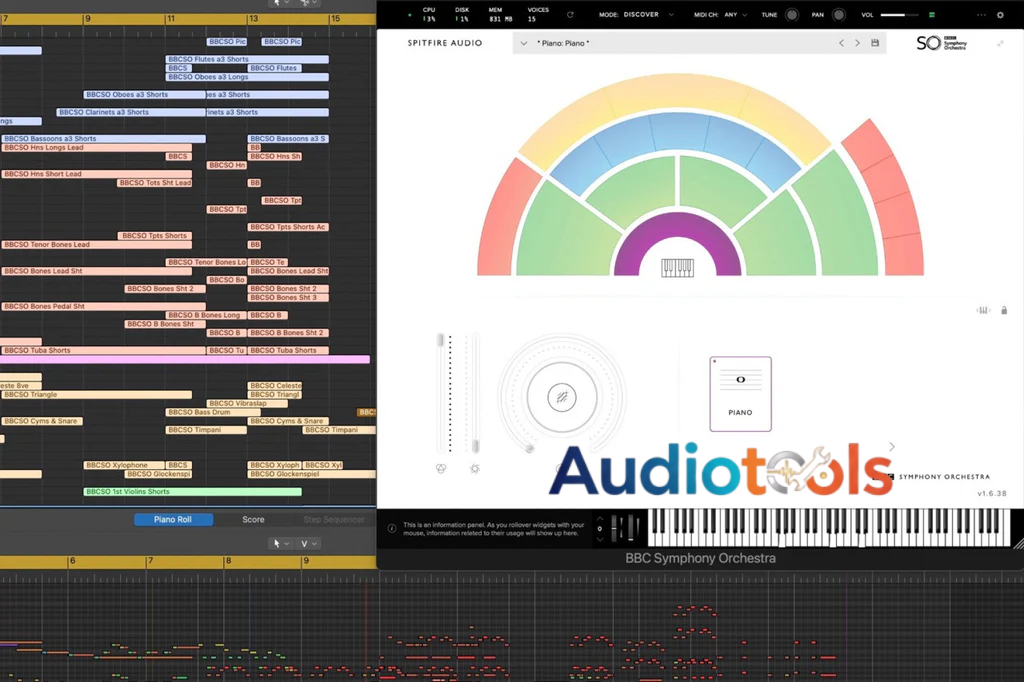
Task: Open the plugin settings gear
Action: pyautogui.click(x=1000, y=14)
